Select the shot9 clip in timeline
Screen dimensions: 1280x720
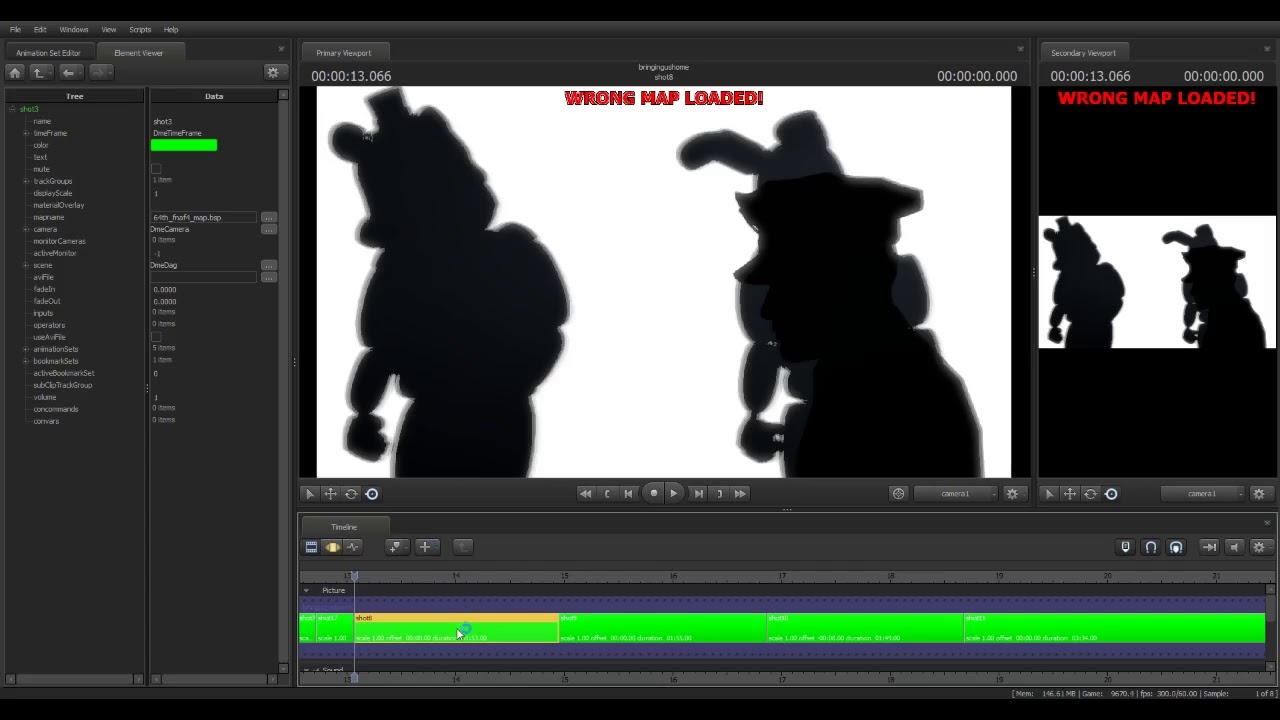point(661,628)
